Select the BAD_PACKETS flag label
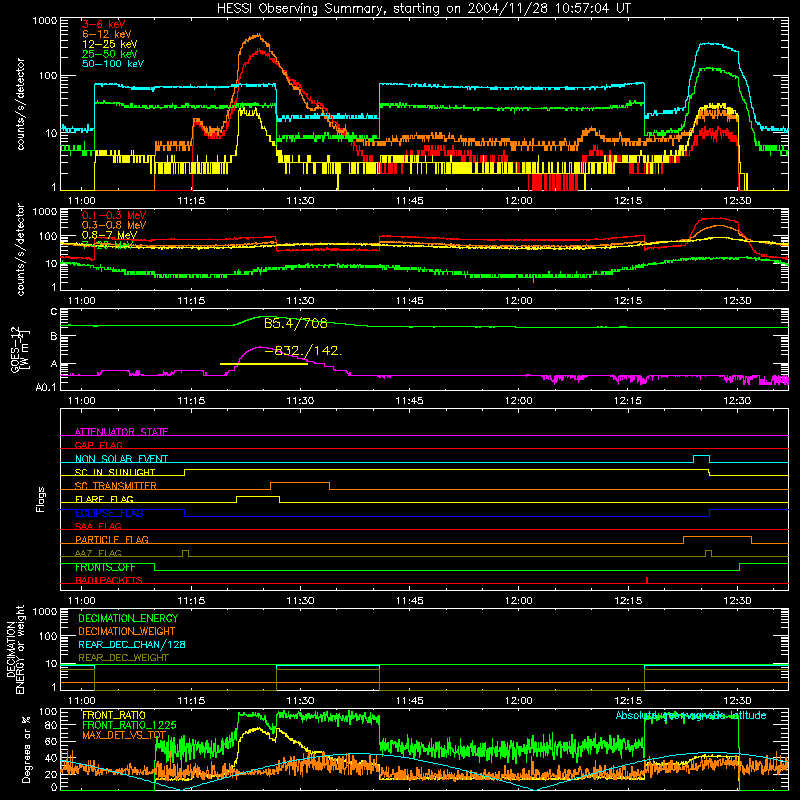 click(109, 580)
